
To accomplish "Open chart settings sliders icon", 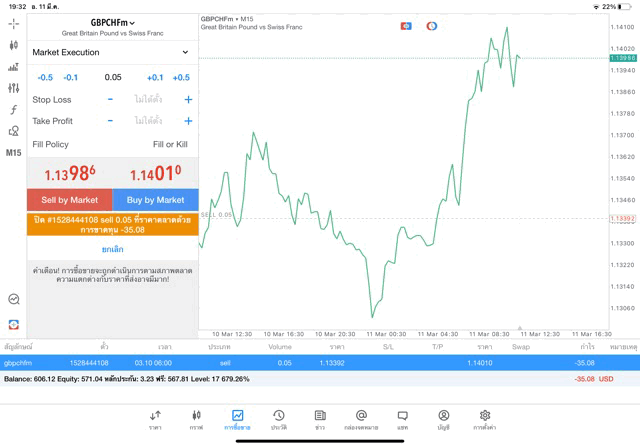I will tap(13, 88).
